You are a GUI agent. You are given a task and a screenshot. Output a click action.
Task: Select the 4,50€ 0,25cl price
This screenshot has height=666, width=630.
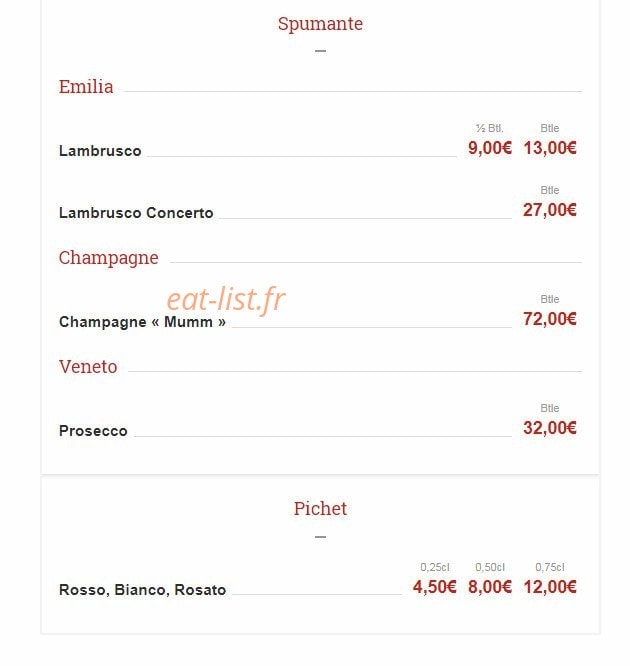435,587
